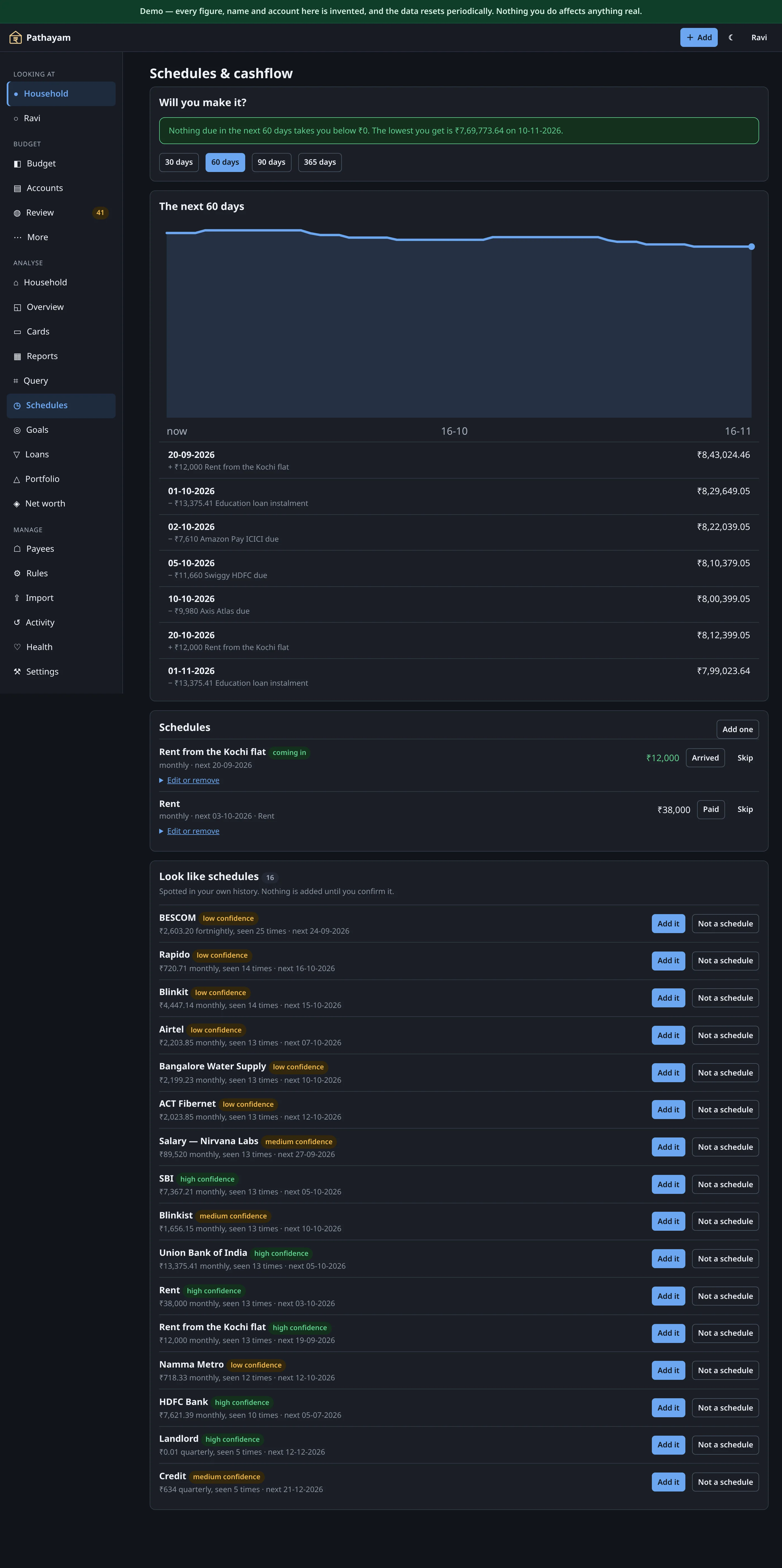Viewport: 782px width, 1568px height.
Task: Mark Landlord as Not a schedule
Action: pos(725,1445)
